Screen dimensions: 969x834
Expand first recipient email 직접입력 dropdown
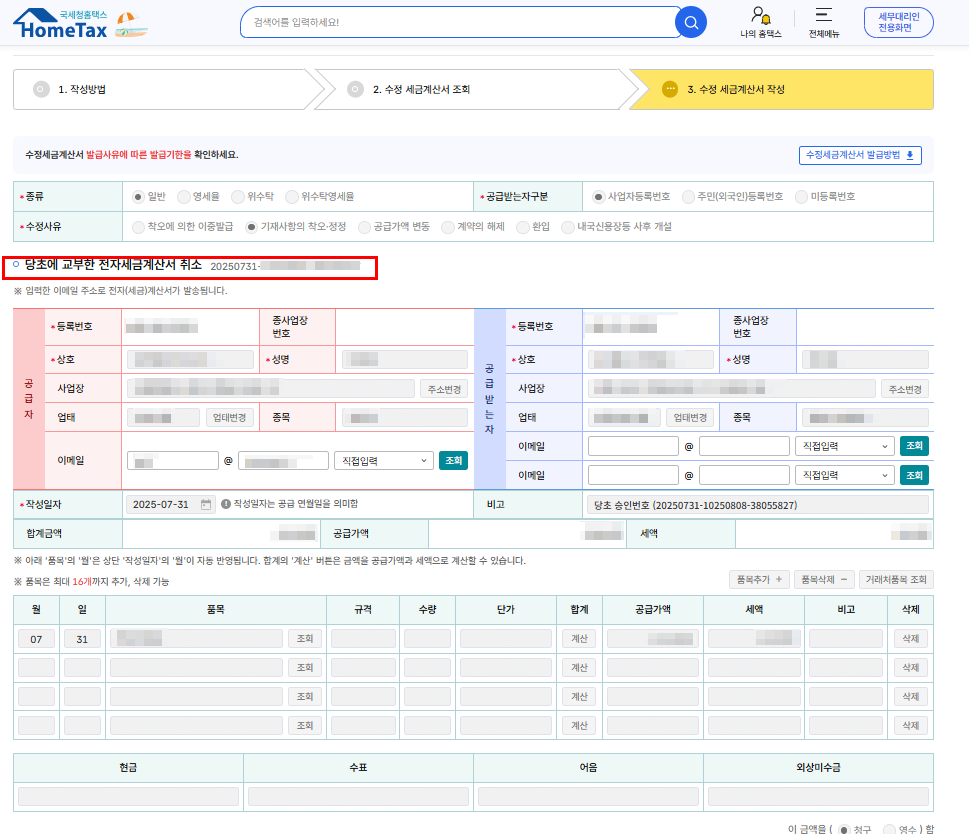click(844, 446)
